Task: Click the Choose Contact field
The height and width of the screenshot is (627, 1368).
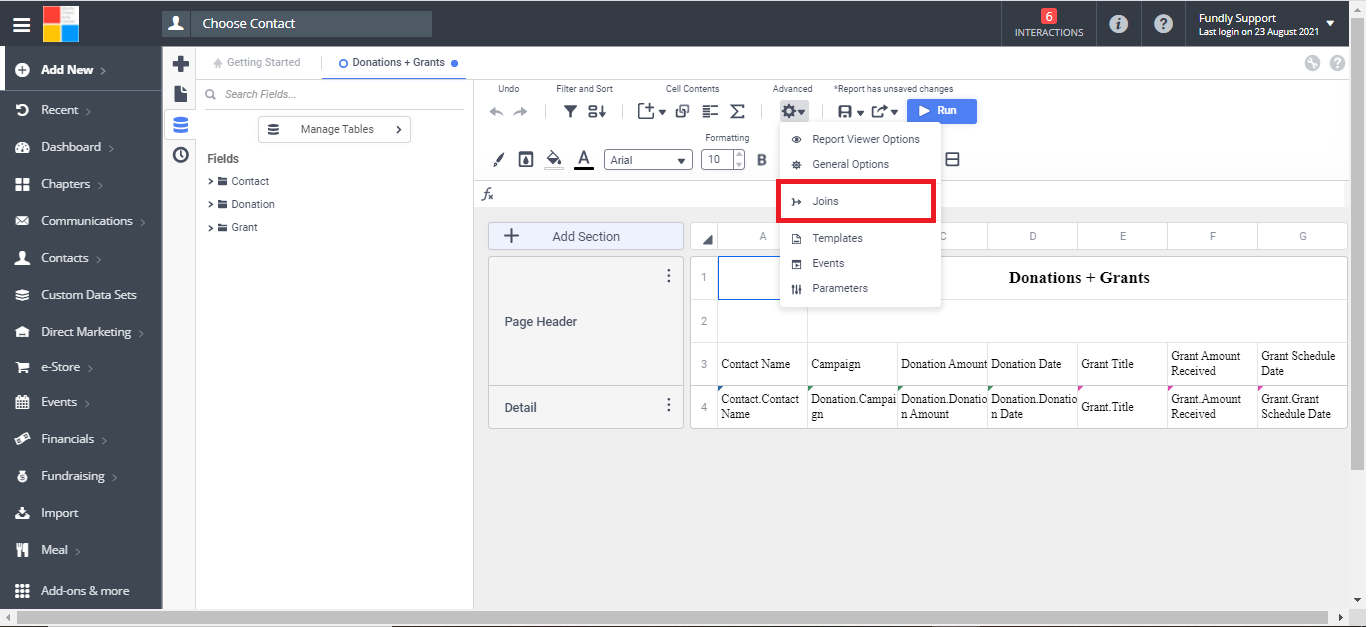Action: tap(297, 24)
